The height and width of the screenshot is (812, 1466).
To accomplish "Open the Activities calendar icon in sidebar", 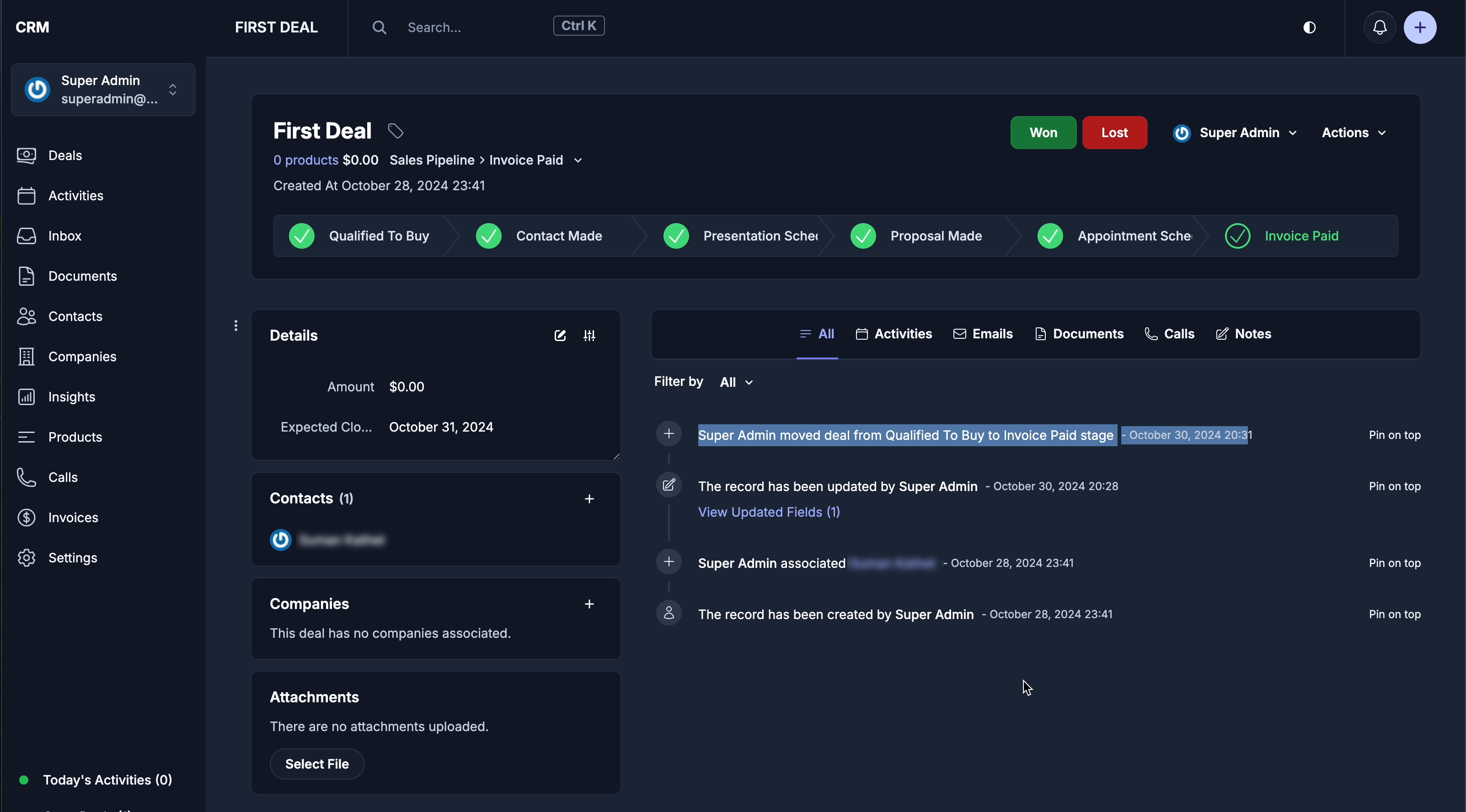I will (26, 196).
